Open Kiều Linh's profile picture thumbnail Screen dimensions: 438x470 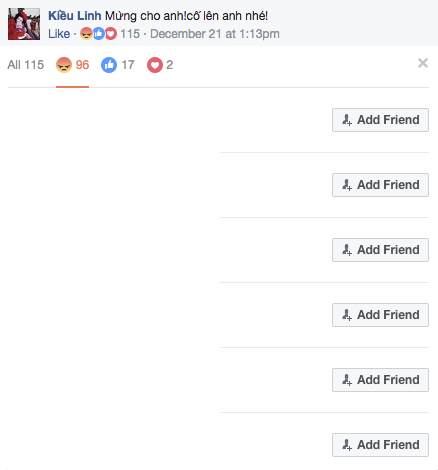24,24
